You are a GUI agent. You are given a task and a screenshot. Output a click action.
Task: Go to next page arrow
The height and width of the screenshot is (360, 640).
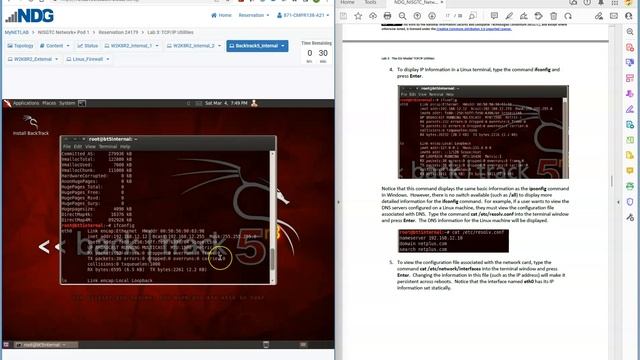click(432, 16)
